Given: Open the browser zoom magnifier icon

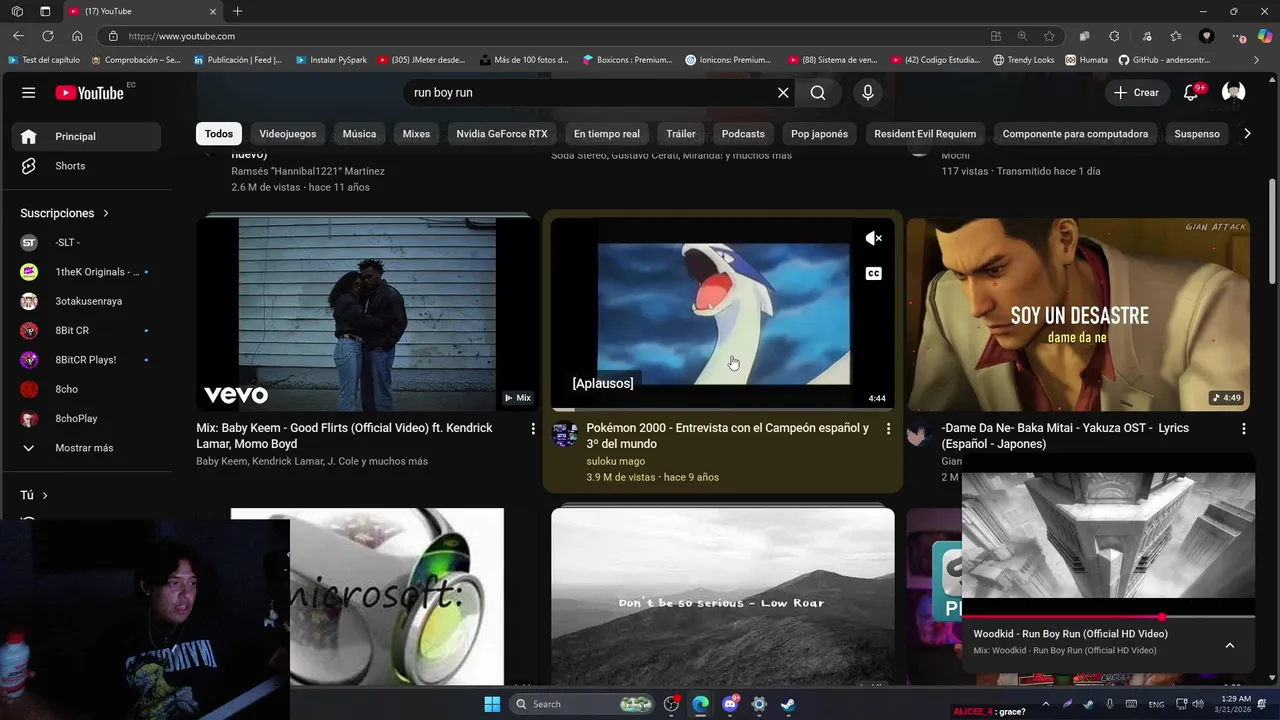Looking at the screenshot, I should click(x=1022, y=36).
